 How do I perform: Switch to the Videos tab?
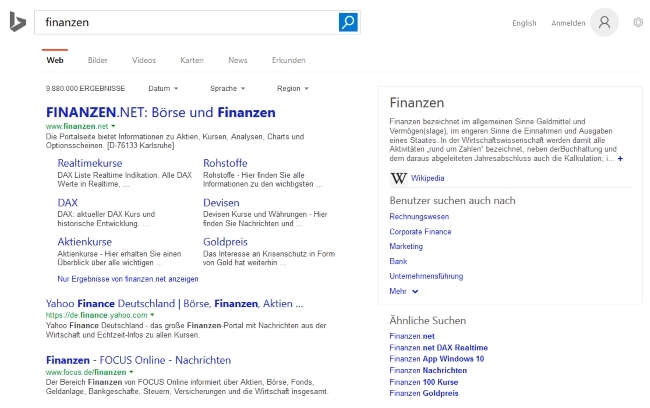(144, 60)
